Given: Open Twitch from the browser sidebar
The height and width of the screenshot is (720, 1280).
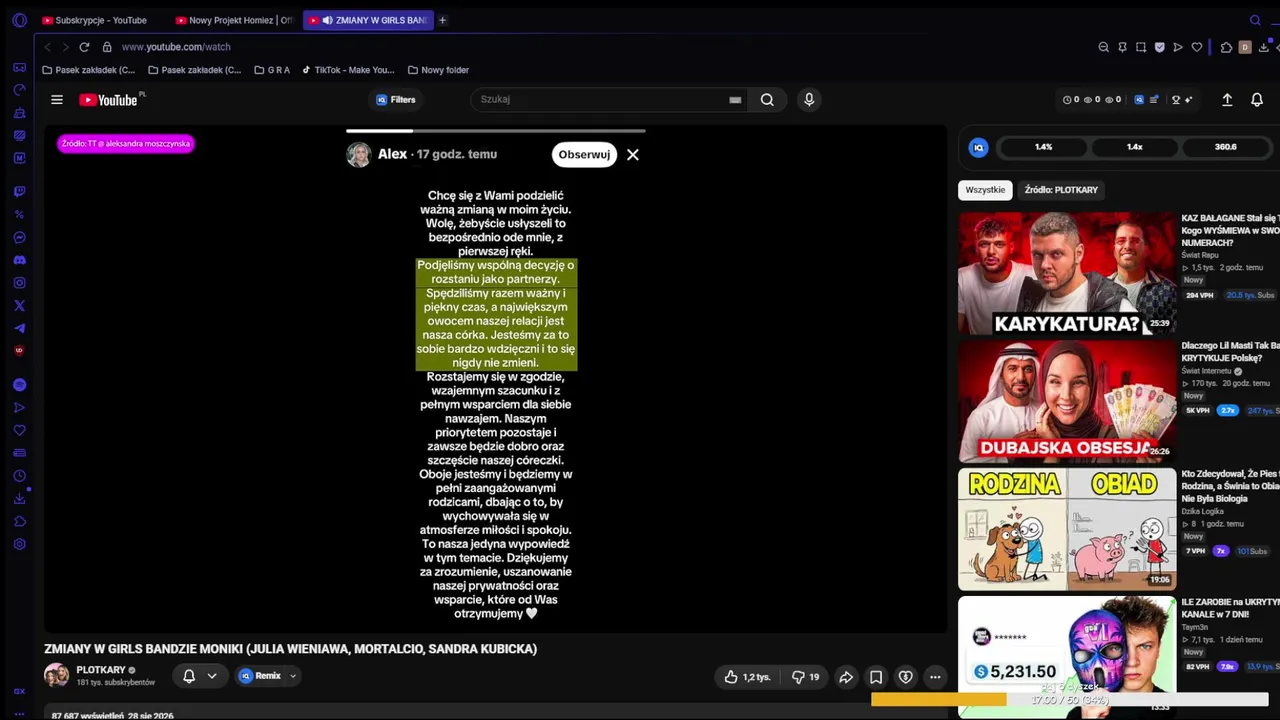Looking at the screenshot, I should coord(19,191).
